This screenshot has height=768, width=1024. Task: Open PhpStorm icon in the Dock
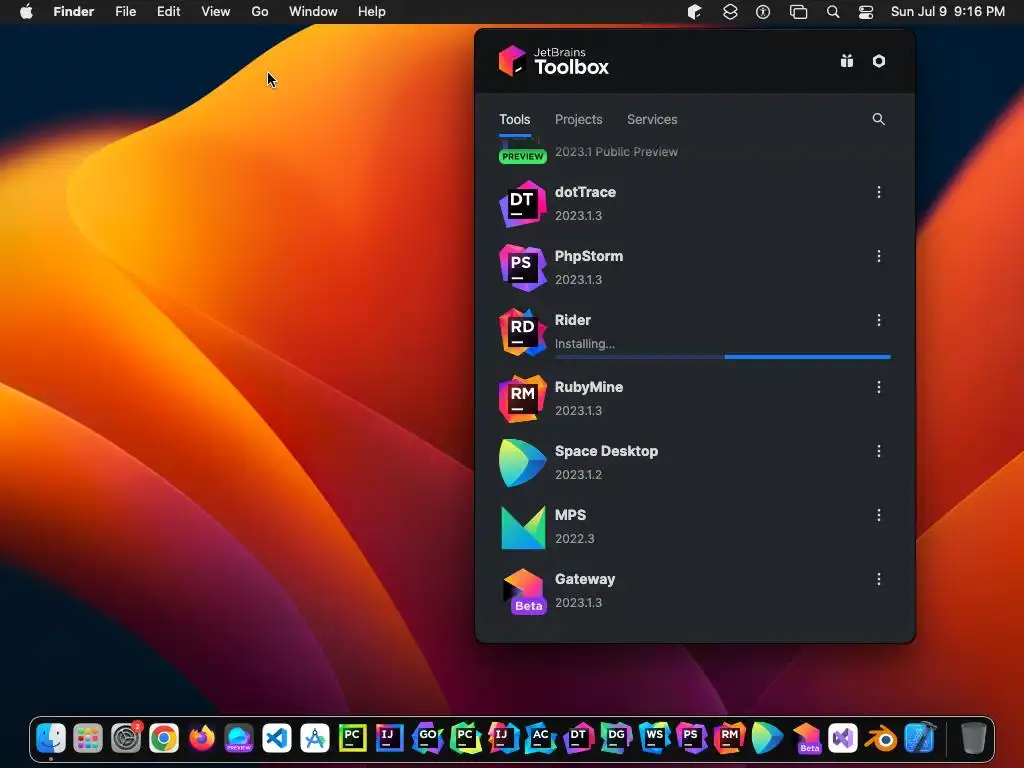[x=691, y=738]
